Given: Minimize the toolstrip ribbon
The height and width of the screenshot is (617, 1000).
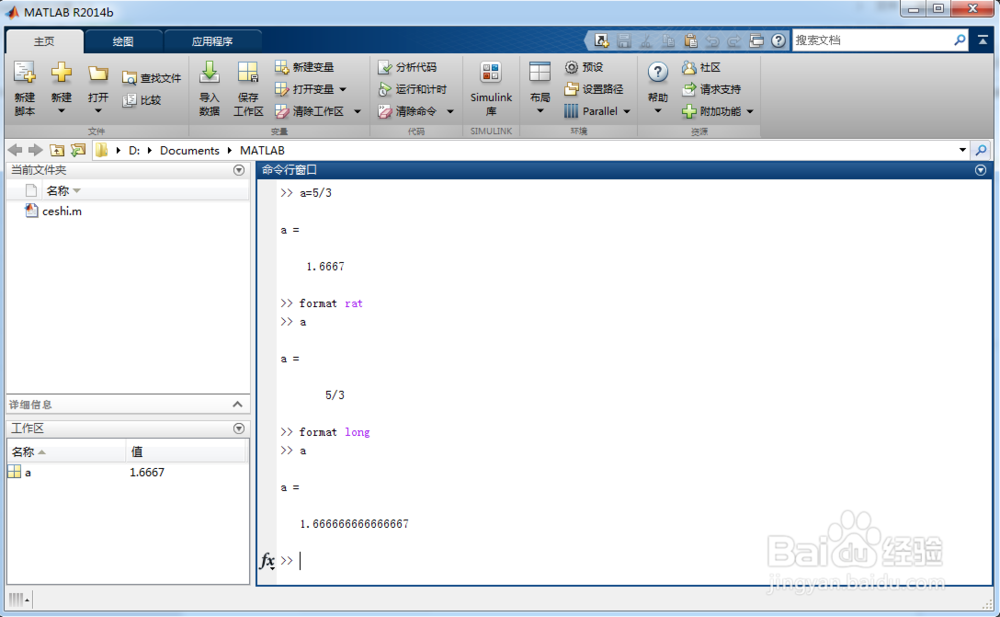Looking at the screenshot, I should [983, 40].
